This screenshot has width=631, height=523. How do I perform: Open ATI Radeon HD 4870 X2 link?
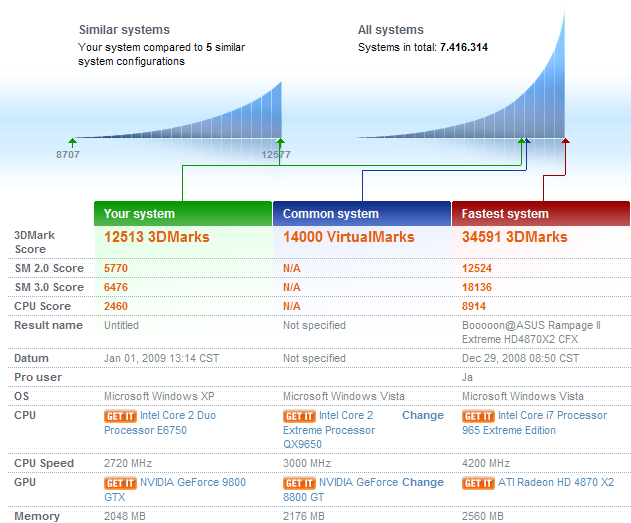point(556,482)
